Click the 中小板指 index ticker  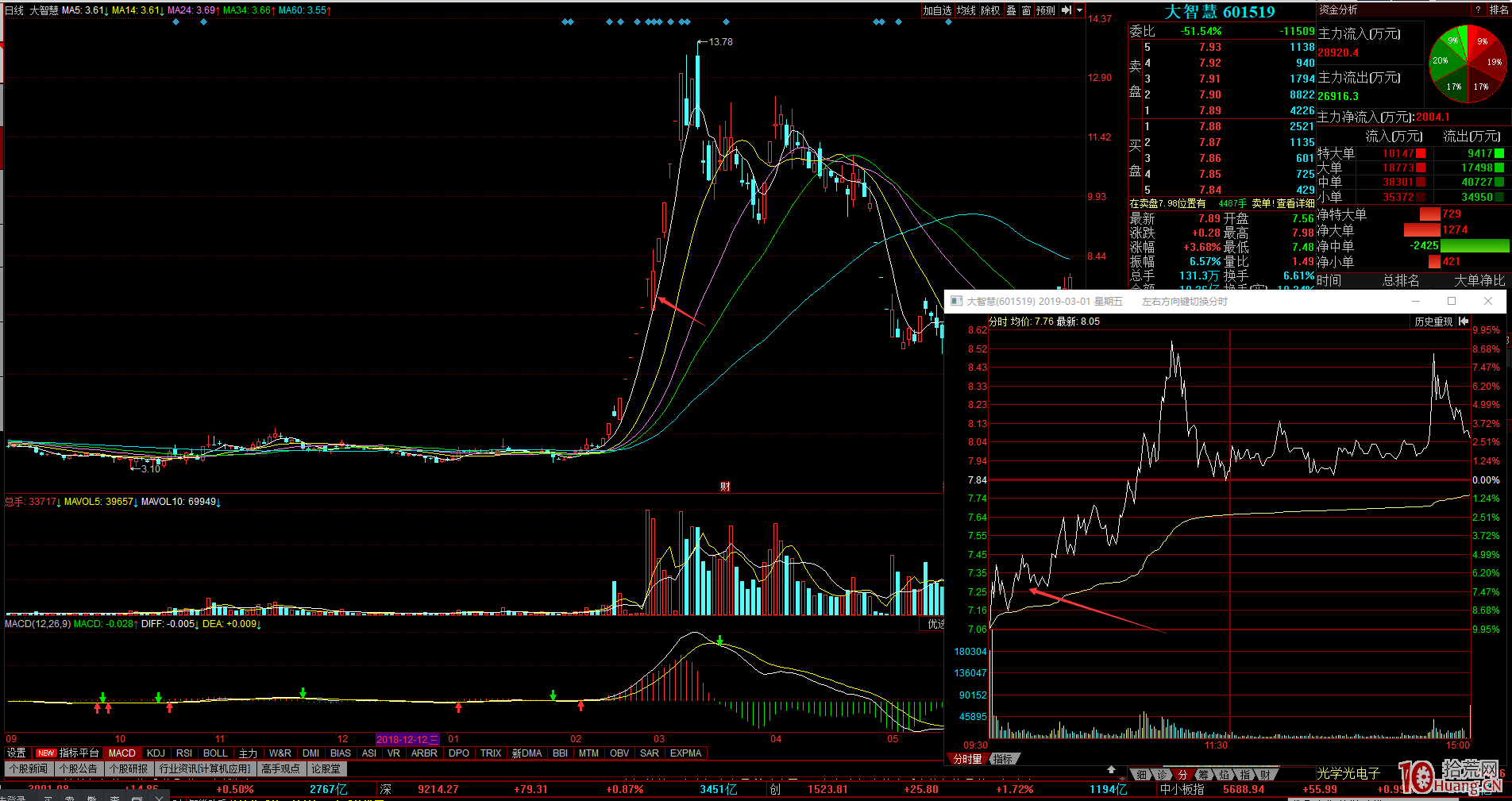(x=1182, y=789)
